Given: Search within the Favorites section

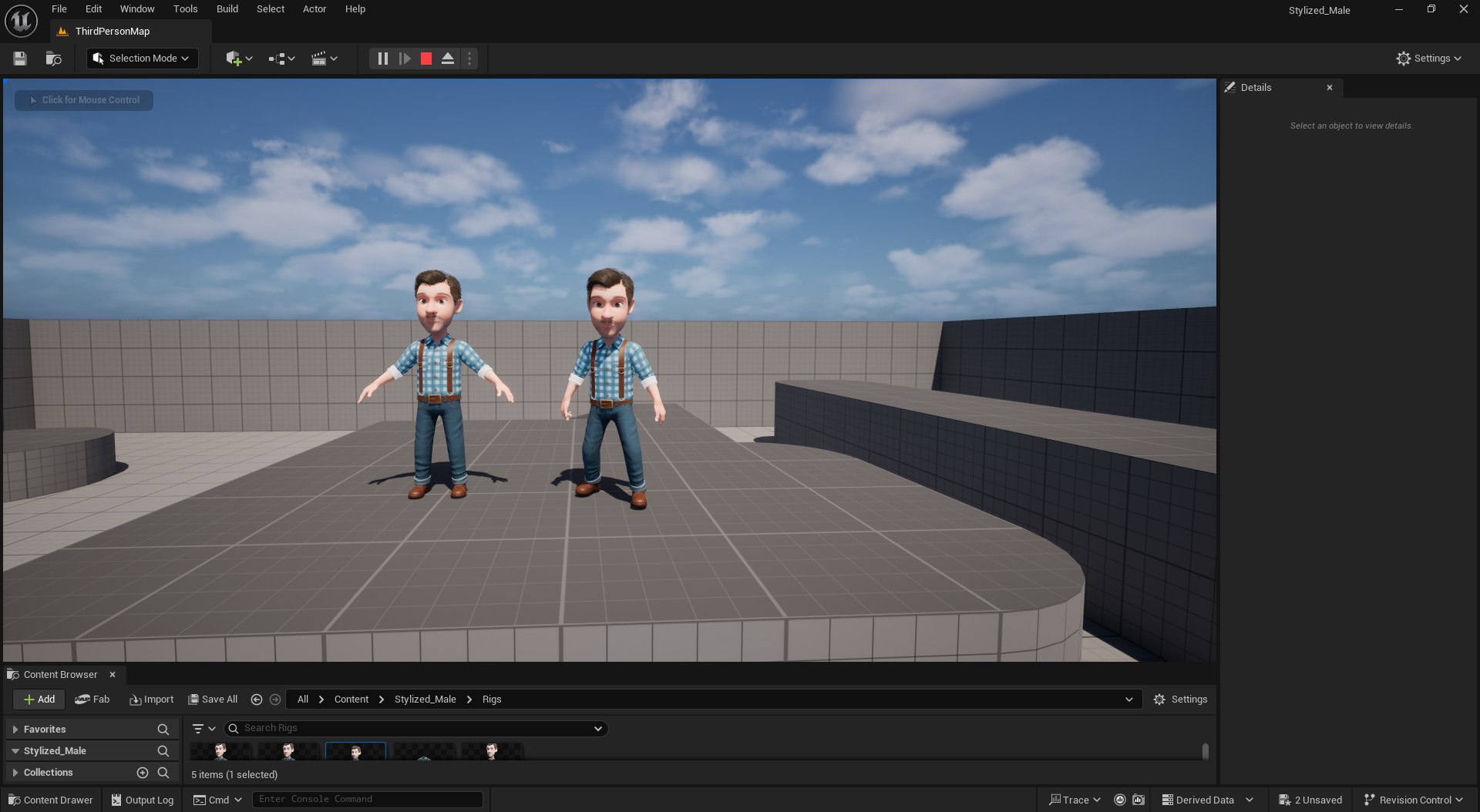Looking at the screenshot, I should click(163, 730).
